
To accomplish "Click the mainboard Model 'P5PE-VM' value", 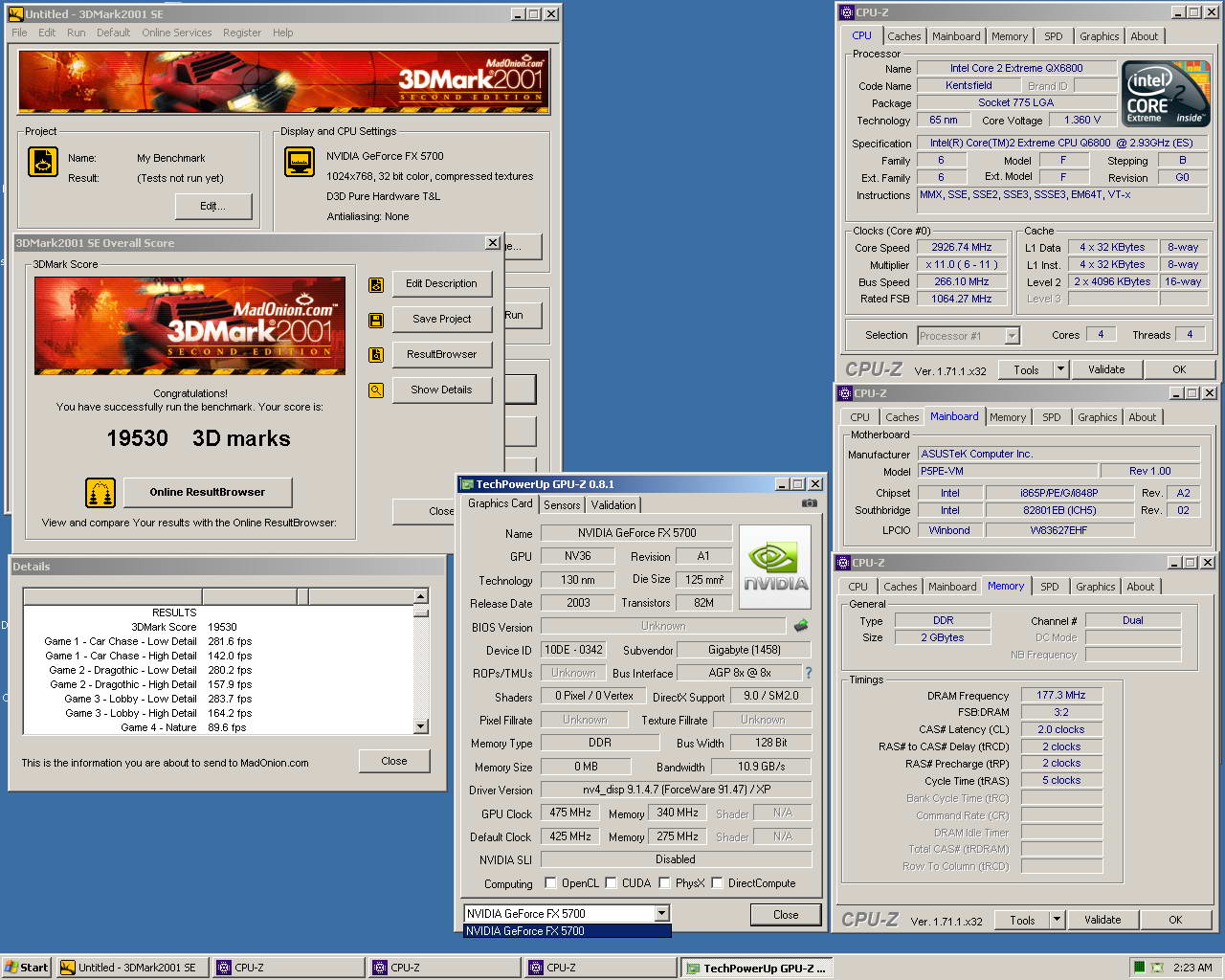I will (x=1007, y=471).
